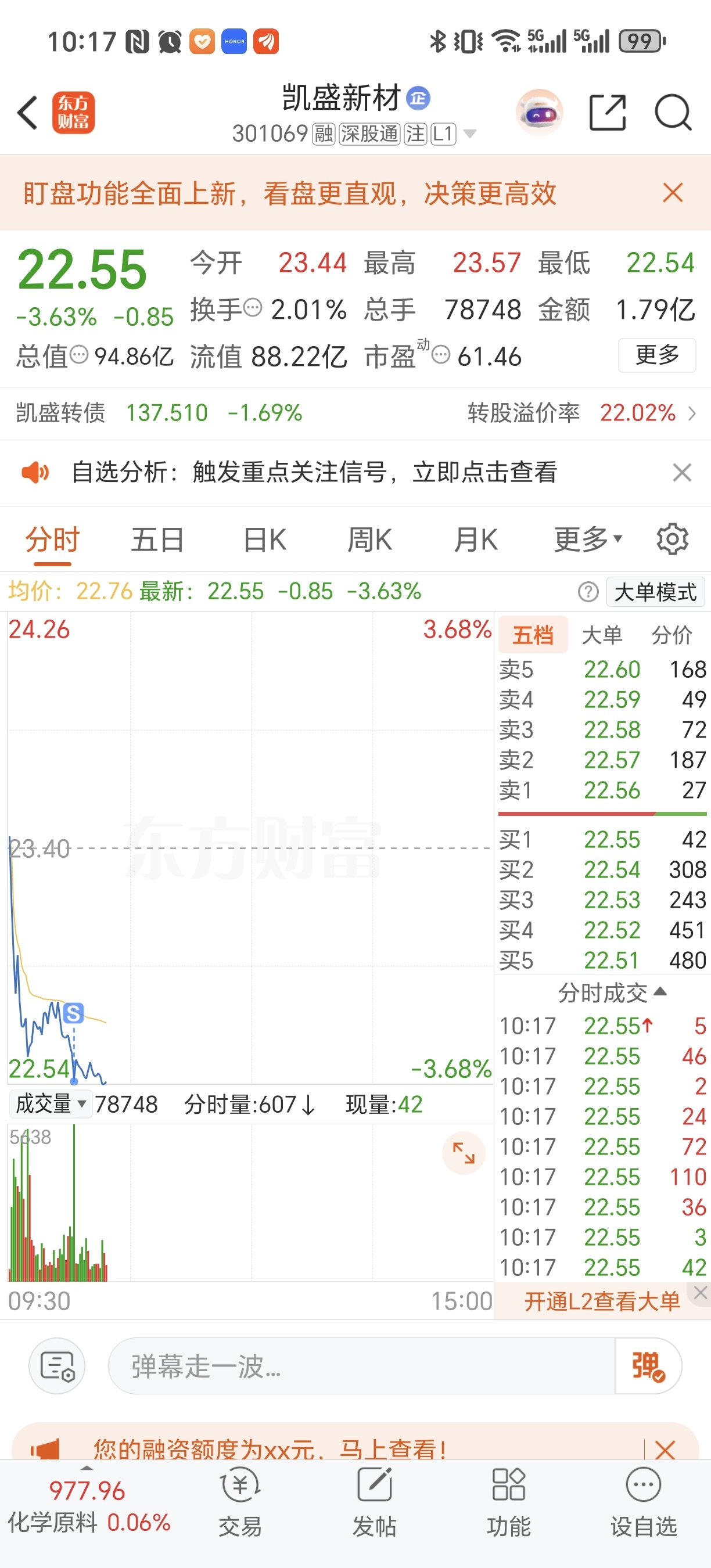This screenshot has width=711, height=1568.
Task: Toggle the 弹 danmaku switch
Action: click(x=648, y=1366)
